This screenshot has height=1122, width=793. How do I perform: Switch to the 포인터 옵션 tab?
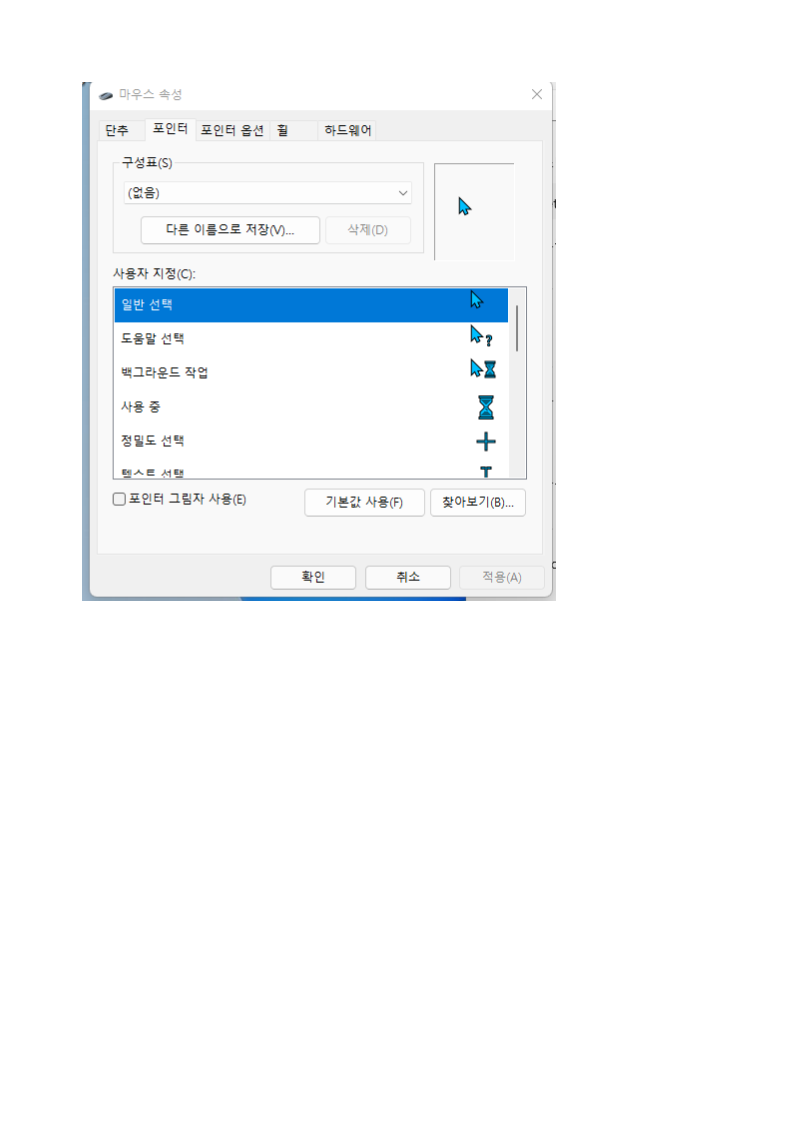click(233, 130)
